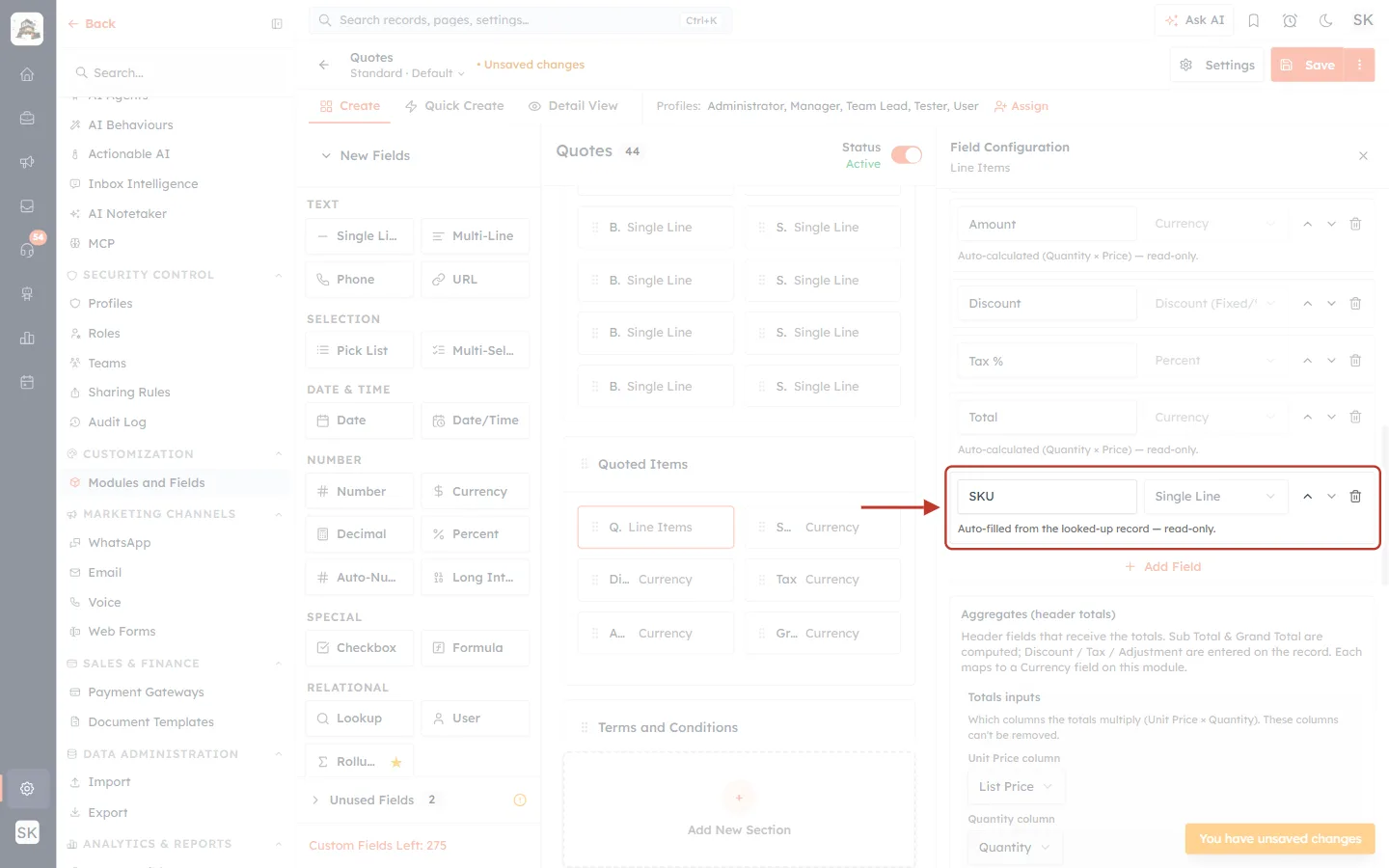The image size is (1389, 868).
Task: Switch to dark mode with moon icon
Action: pyautogui.click(x=1326, y=20)
